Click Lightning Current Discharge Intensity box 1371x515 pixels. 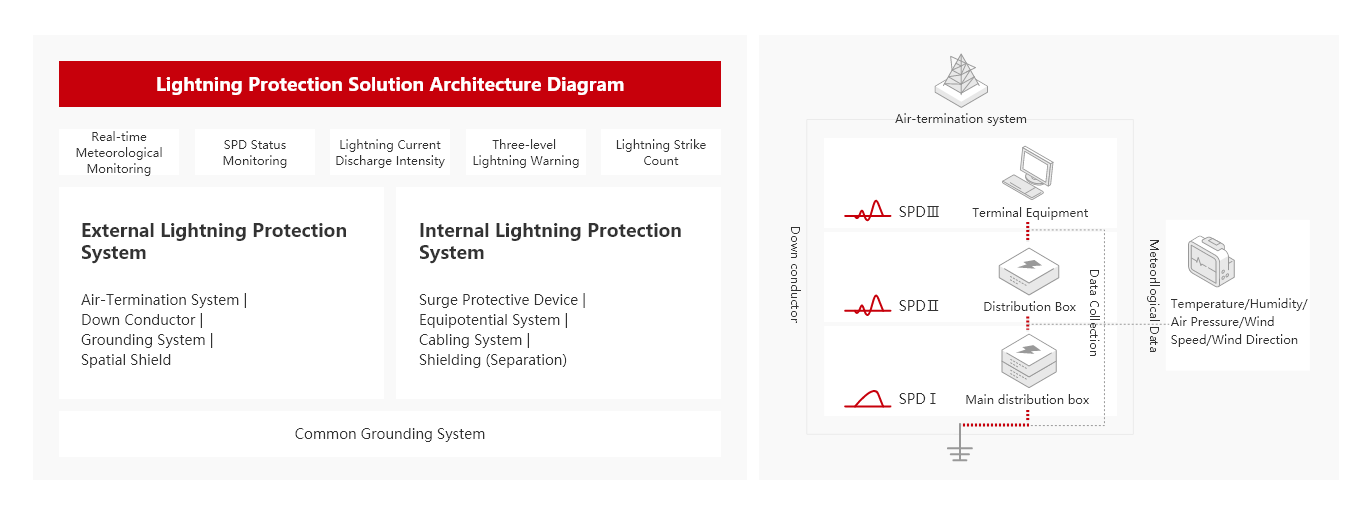(390, 153)
